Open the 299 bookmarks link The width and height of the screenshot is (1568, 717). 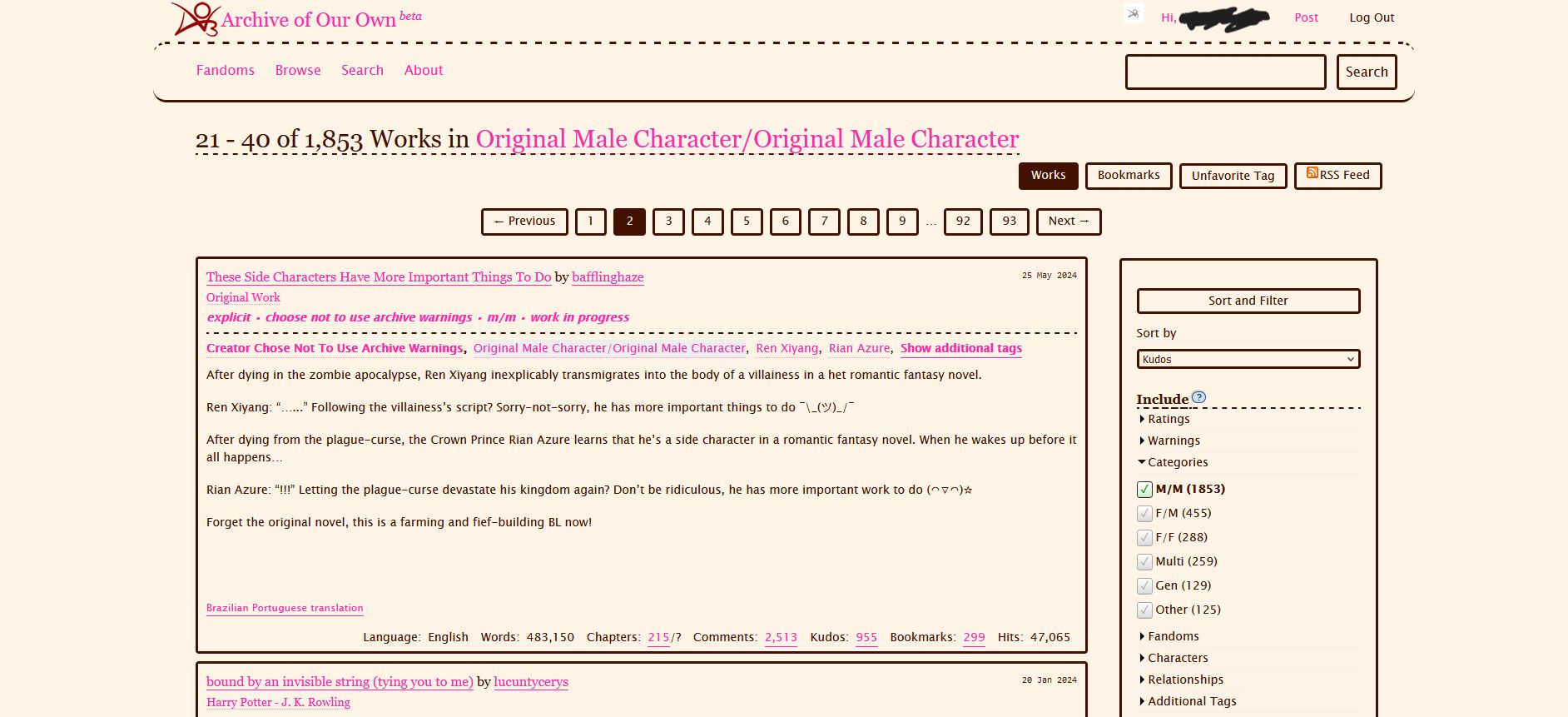[974, 637]
